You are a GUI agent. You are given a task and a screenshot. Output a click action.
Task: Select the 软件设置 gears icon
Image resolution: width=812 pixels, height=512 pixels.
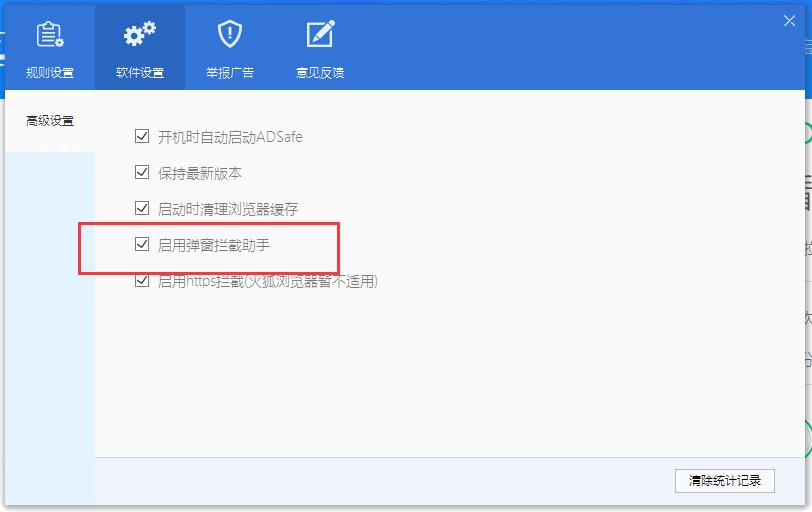[140, 34]
